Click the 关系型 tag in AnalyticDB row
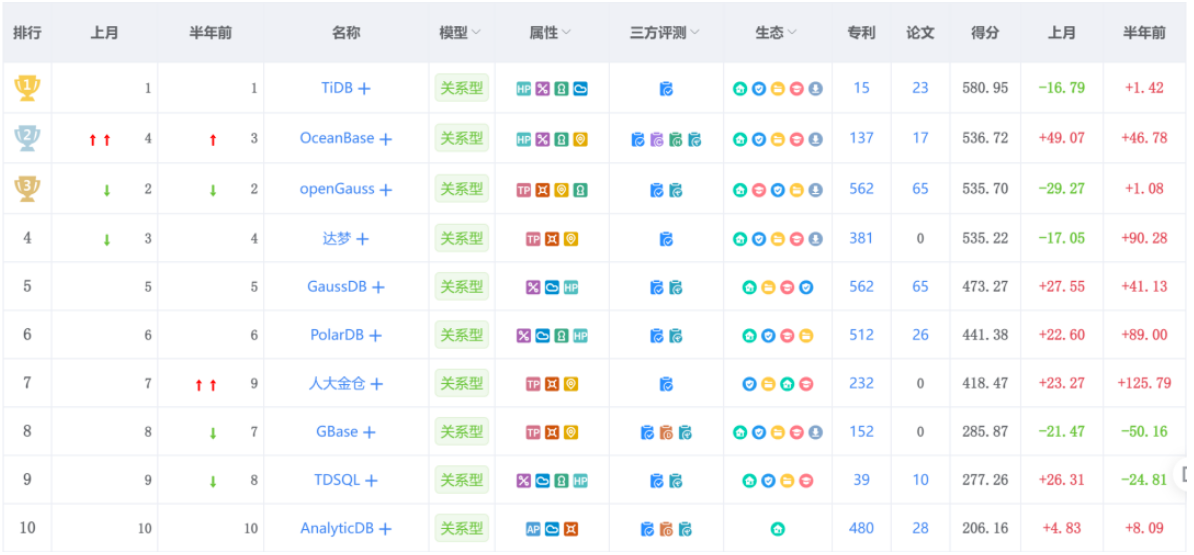This screenshot has width=1194, height=555. click(x=461, y=528)
